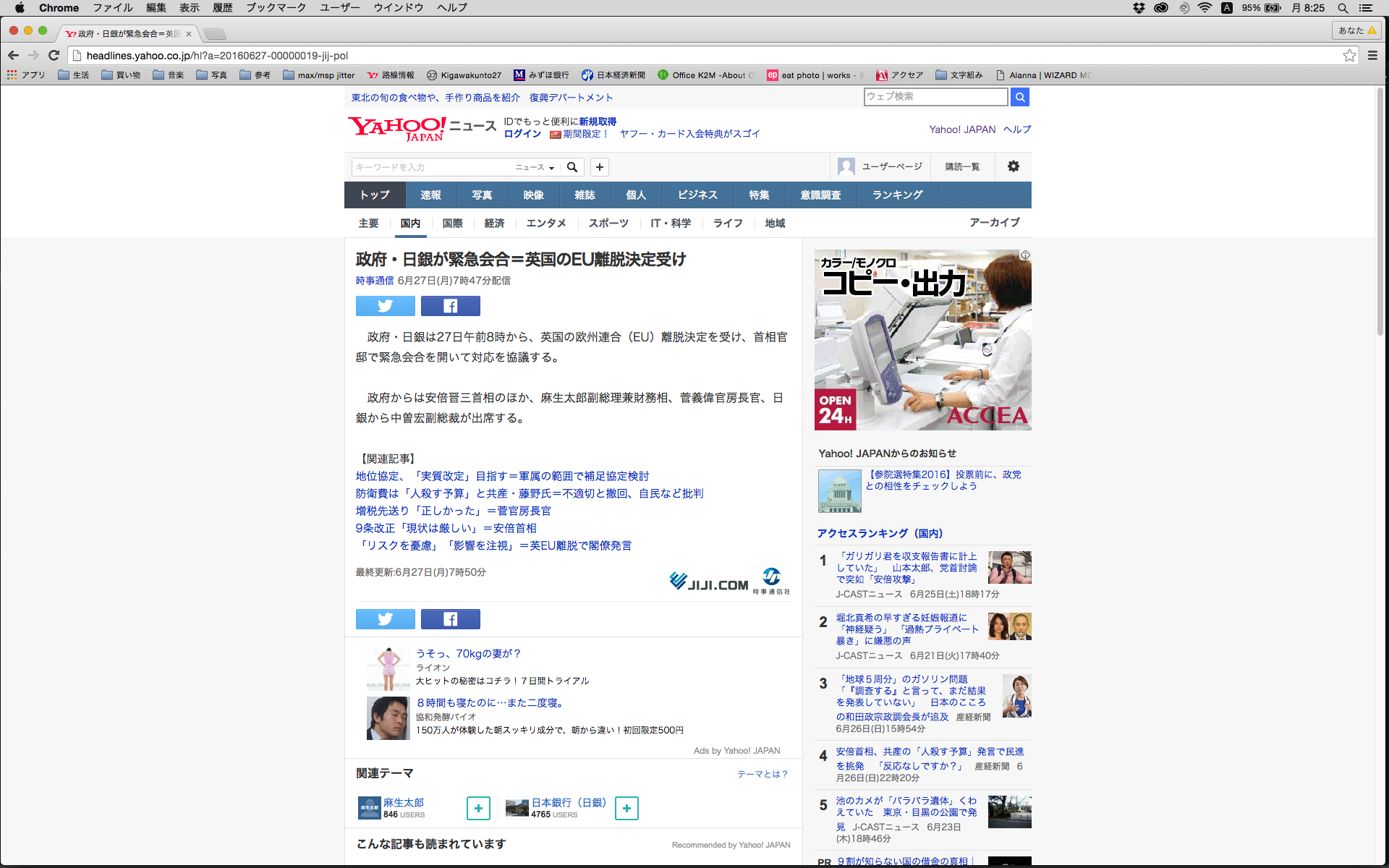Open the 買い物 bookmarks folder

pyautogui.click(x=121, y=75)
